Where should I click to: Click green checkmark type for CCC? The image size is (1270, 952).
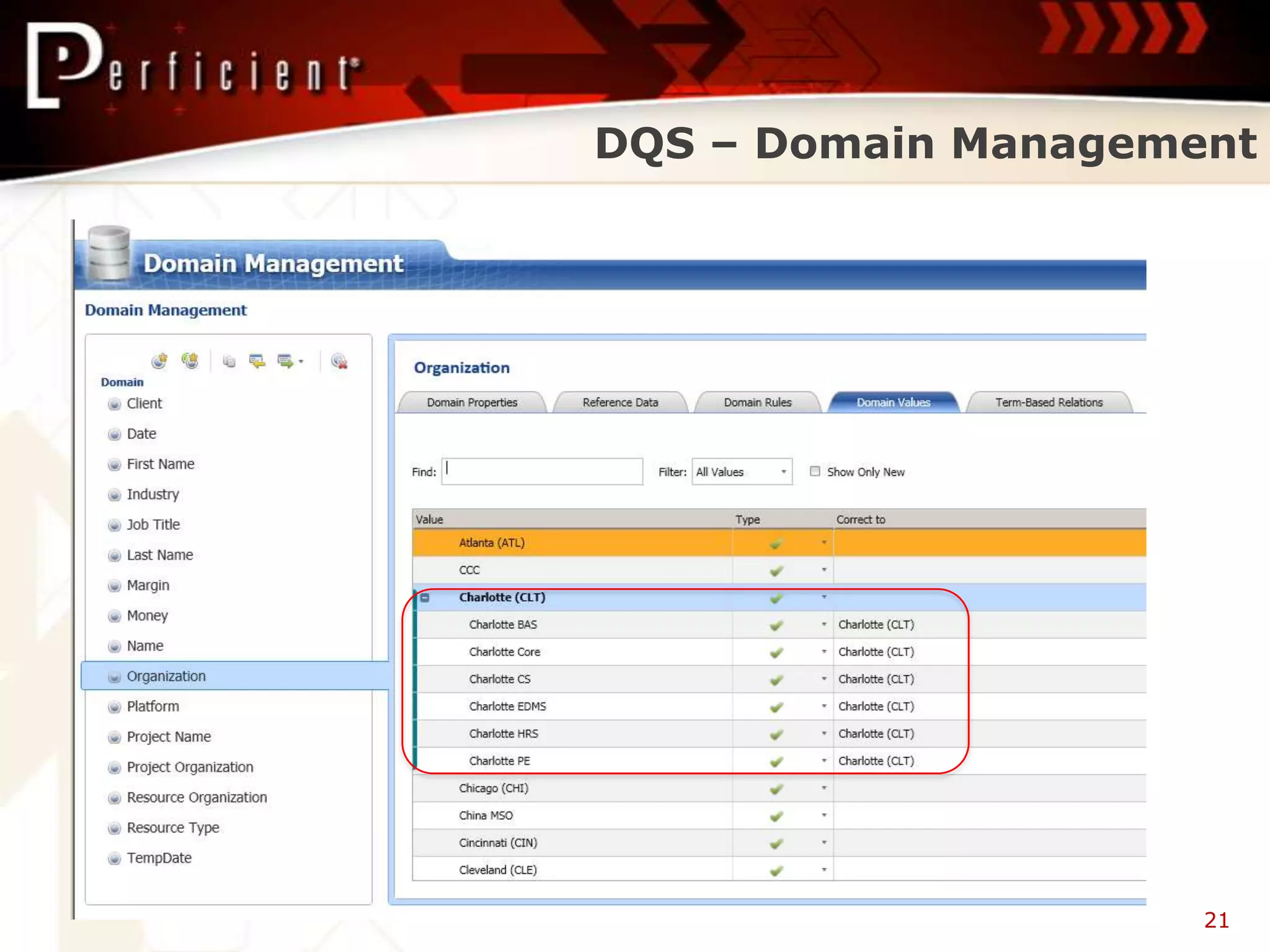(776, 571)
